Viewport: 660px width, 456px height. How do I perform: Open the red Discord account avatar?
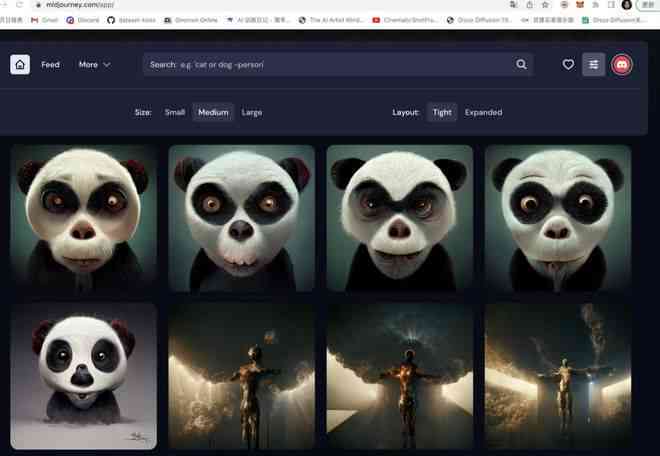[622, 65]
